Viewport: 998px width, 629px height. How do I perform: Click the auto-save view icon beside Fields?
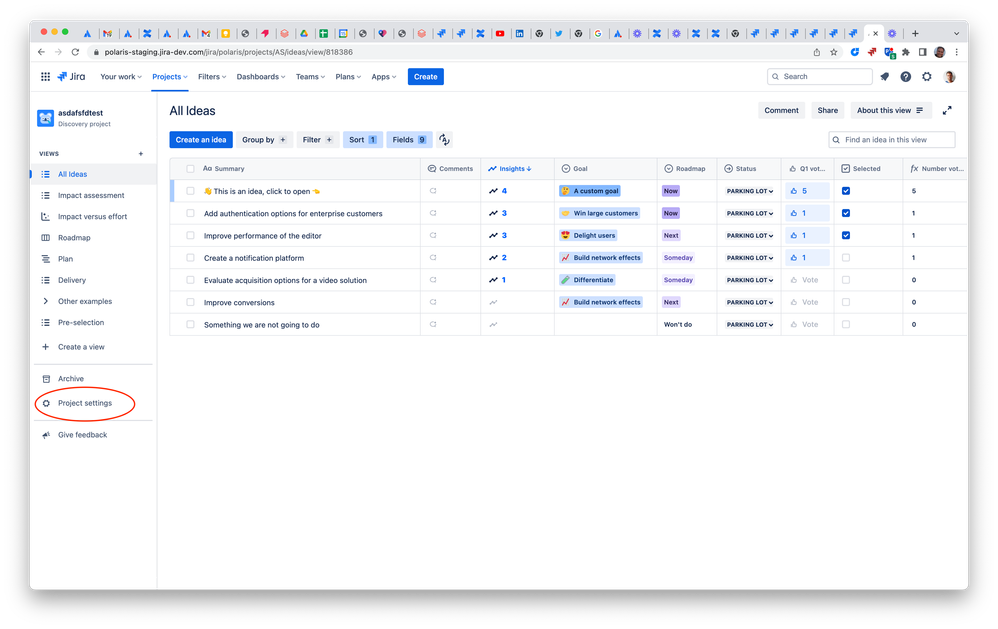click(444, 139)
